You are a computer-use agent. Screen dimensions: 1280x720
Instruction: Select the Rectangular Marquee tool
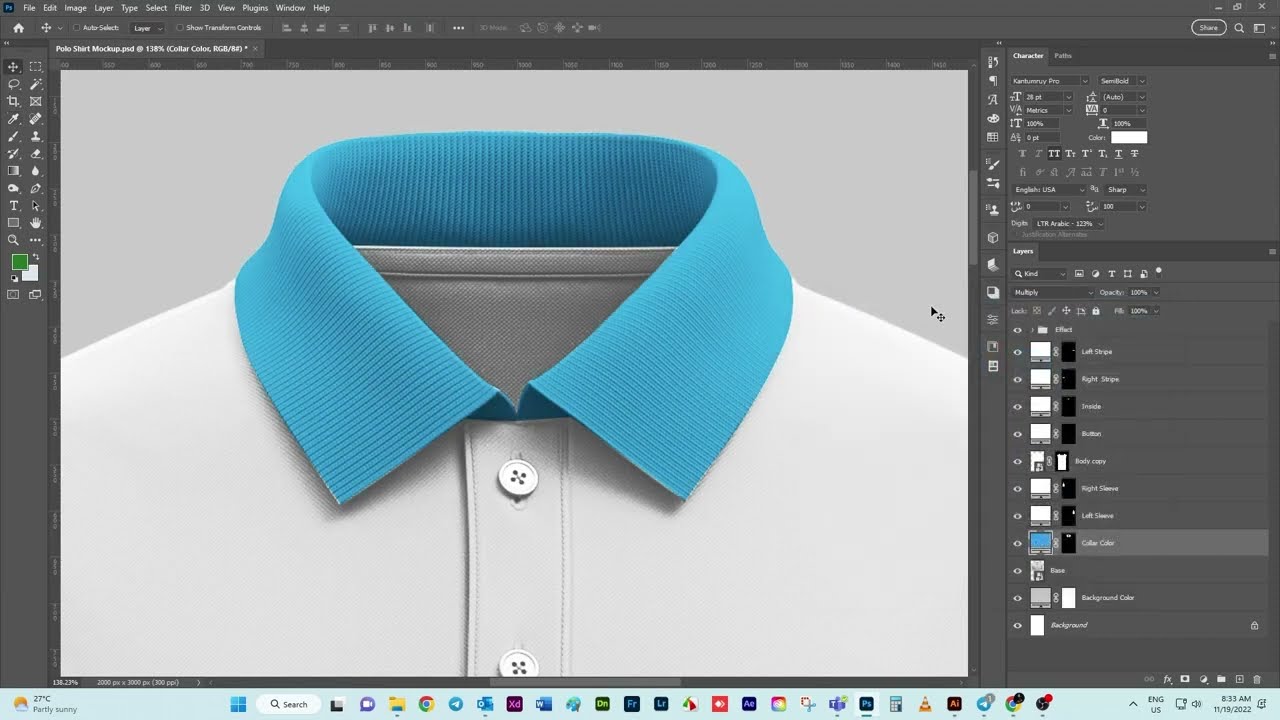coord(36,67)
